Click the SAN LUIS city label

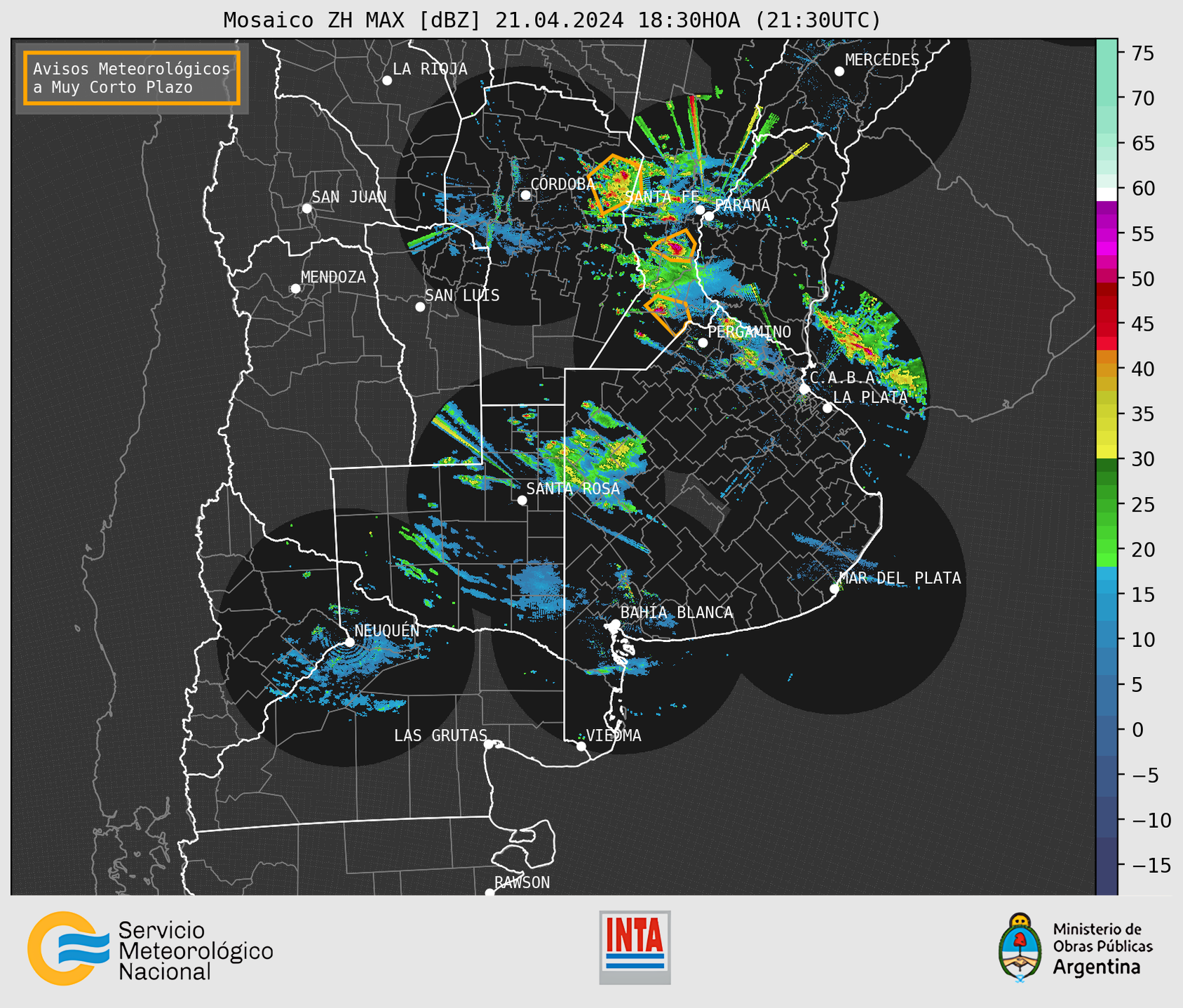pos(462,296)
